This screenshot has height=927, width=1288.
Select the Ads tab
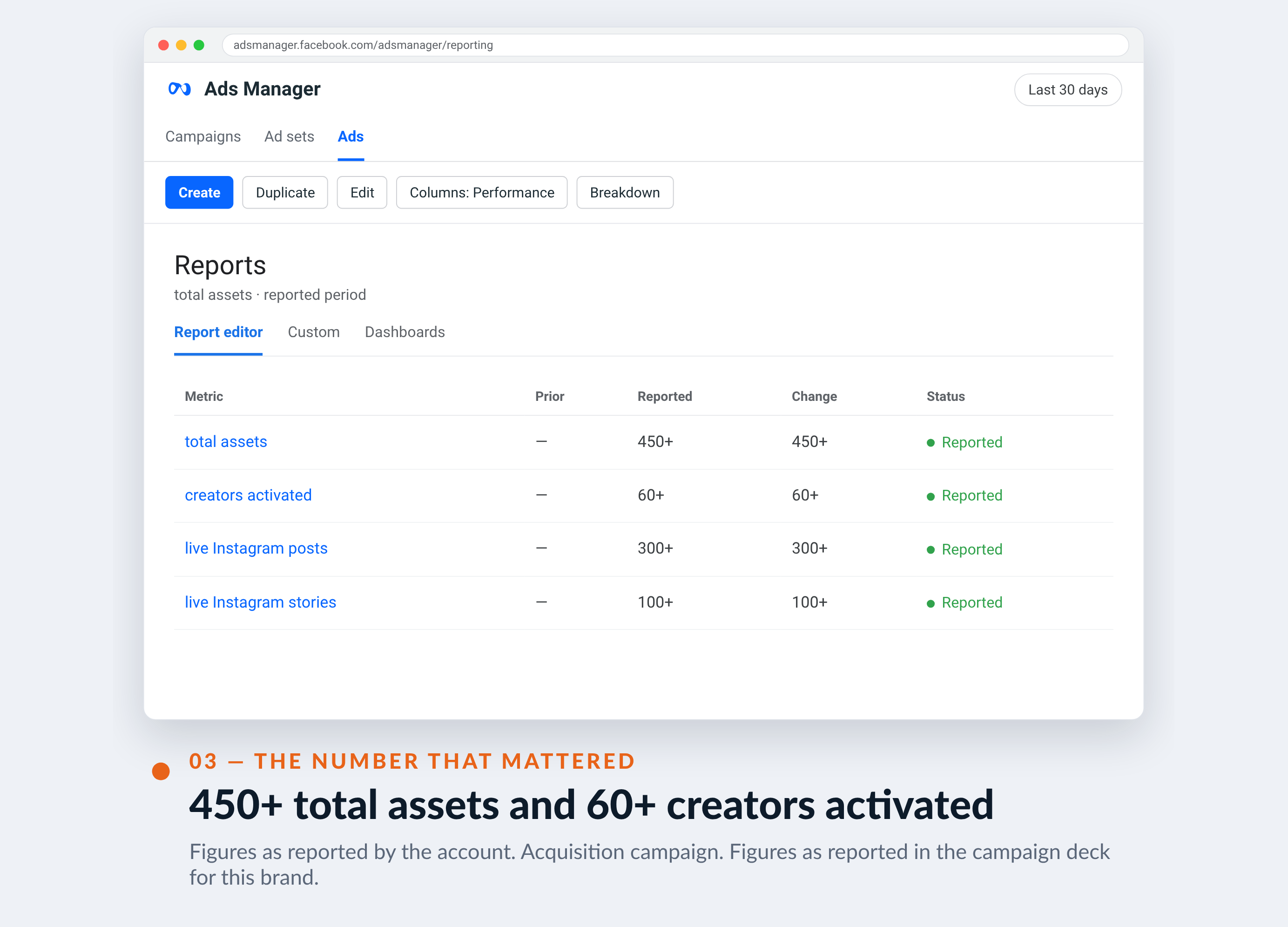[351, 136]
